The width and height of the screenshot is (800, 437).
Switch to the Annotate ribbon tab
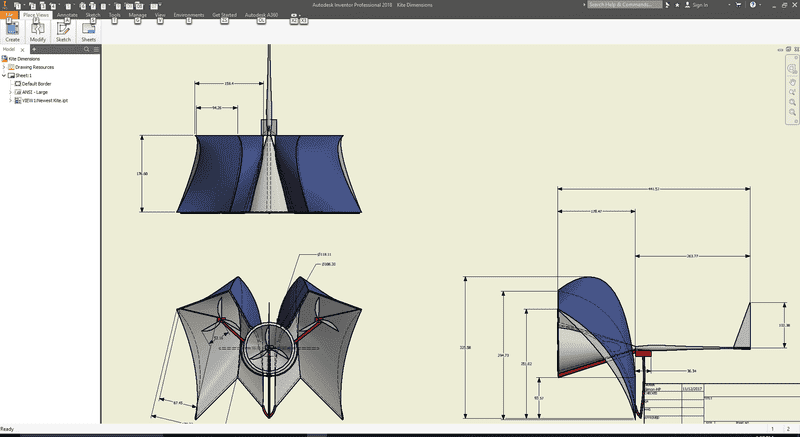pyautogui.click(x=68, y=15)
